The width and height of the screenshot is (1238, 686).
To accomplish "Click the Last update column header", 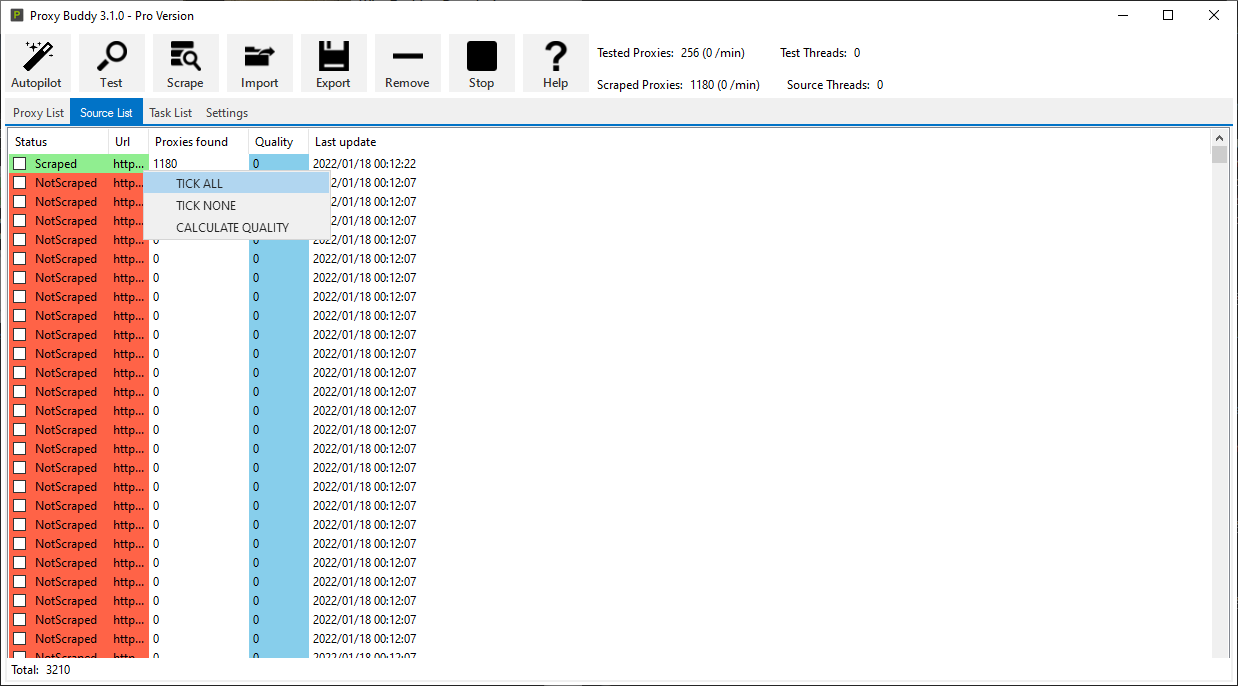I will (346, 142).
